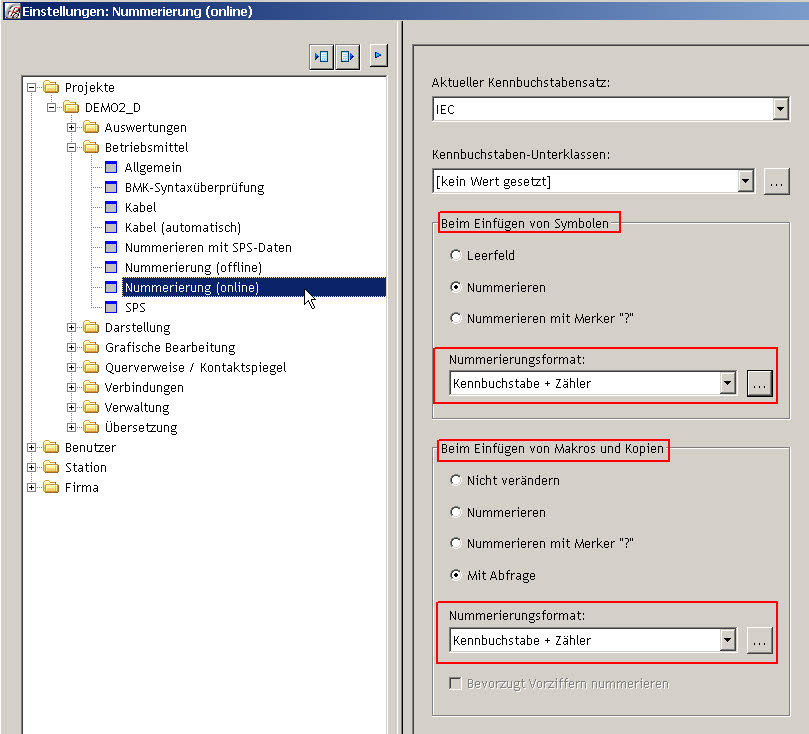809x734 pixels.
Task: Select Kabel tree entry
Action: (x=140, y=207)
